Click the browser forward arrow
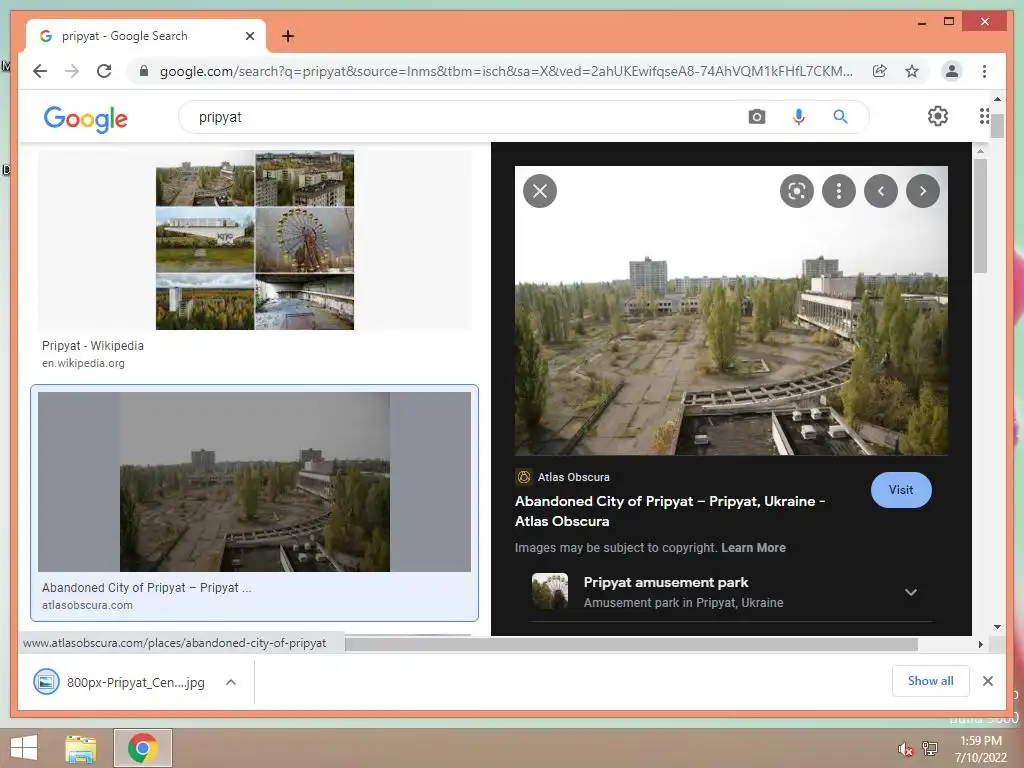The width and height of the screenshot is (1024, 768). click(72, 71)
